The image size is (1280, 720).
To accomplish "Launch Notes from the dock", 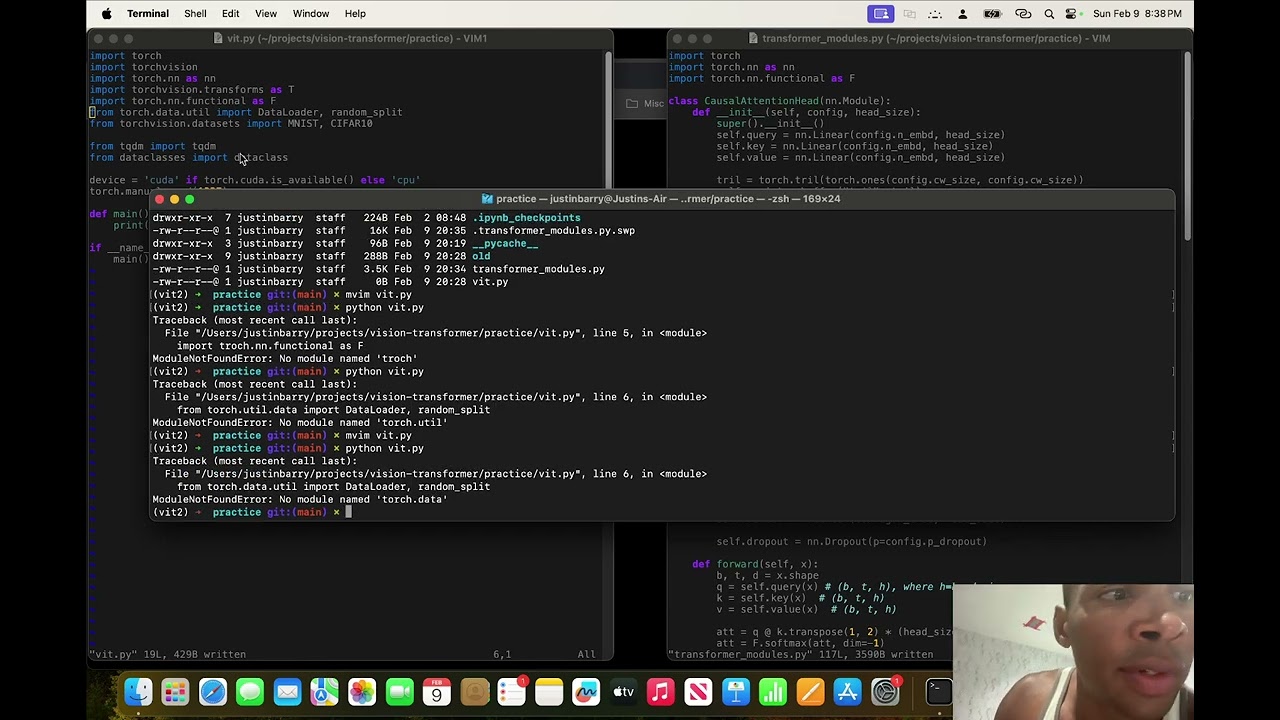I will point(549,691).
